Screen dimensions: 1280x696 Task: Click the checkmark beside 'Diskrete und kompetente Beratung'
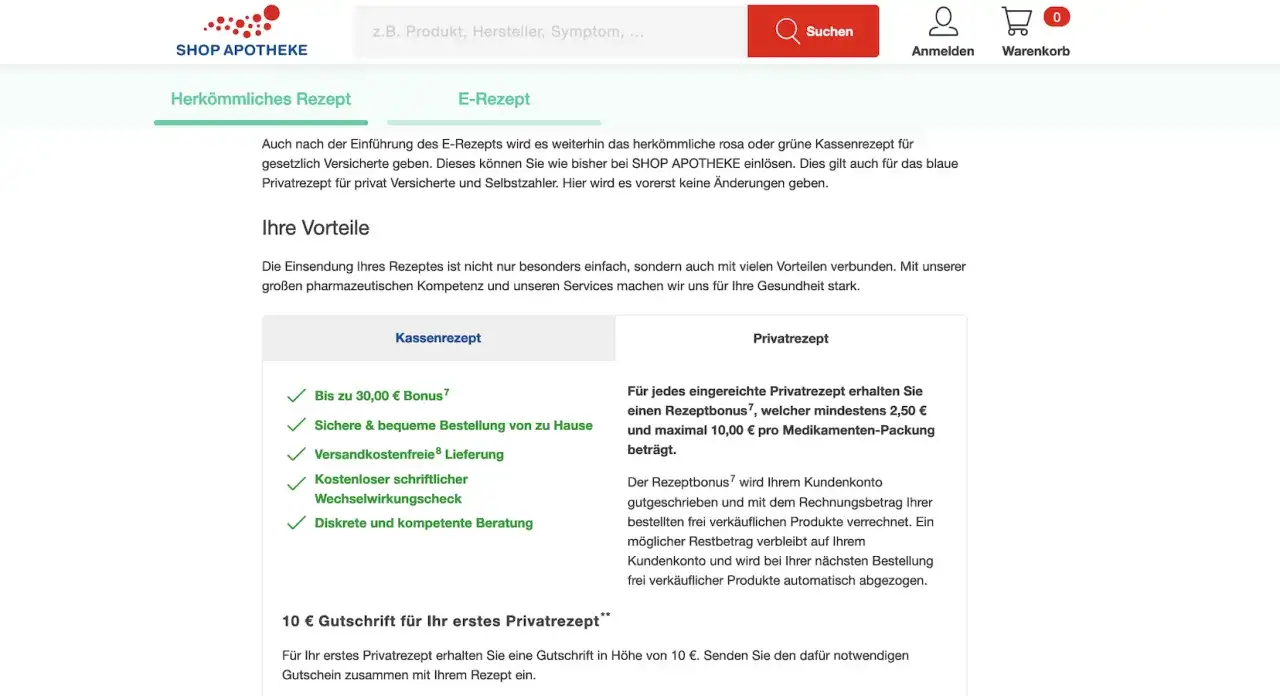(296, 521)
